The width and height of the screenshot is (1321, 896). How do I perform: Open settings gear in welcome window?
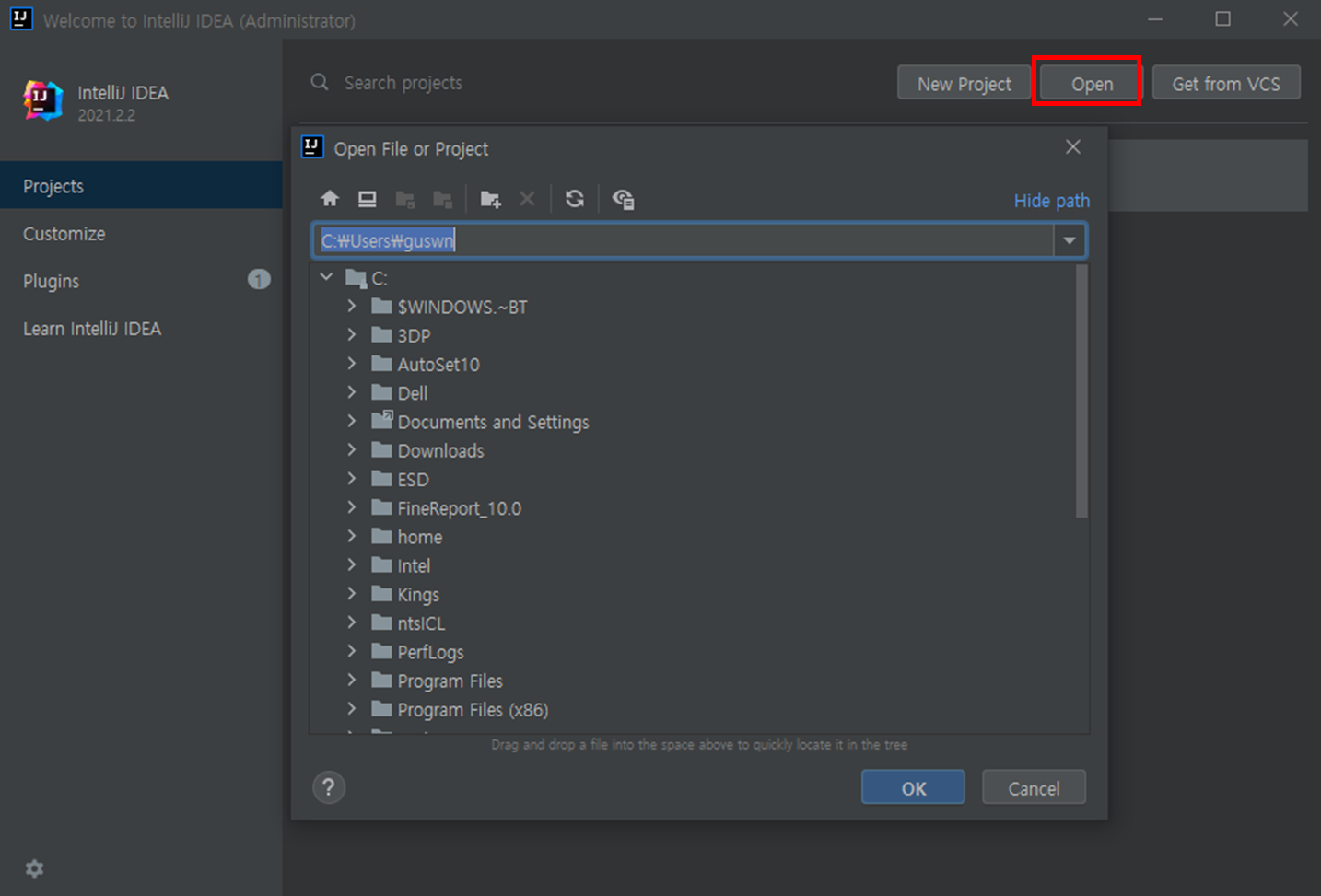[x=35, y=868]
